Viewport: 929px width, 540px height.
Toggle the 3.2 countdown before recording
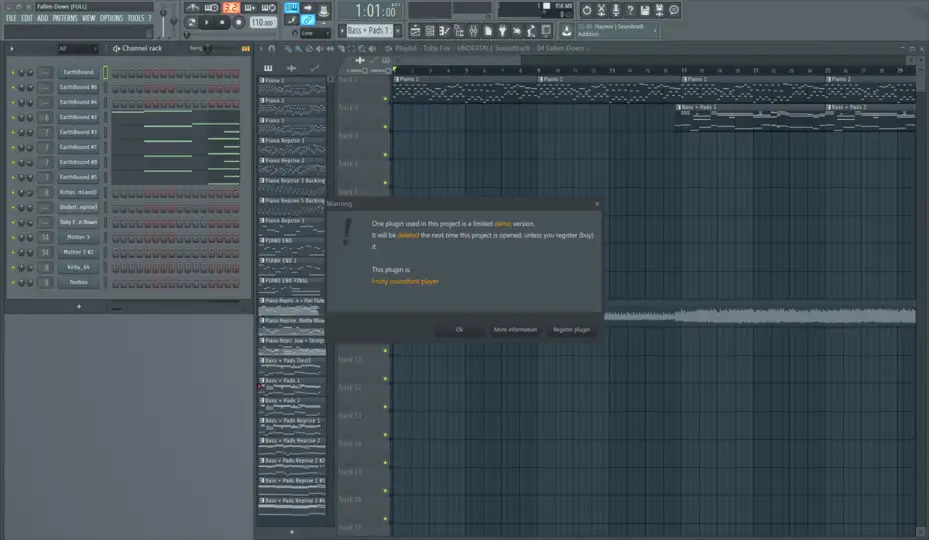(x=231, y=8)
